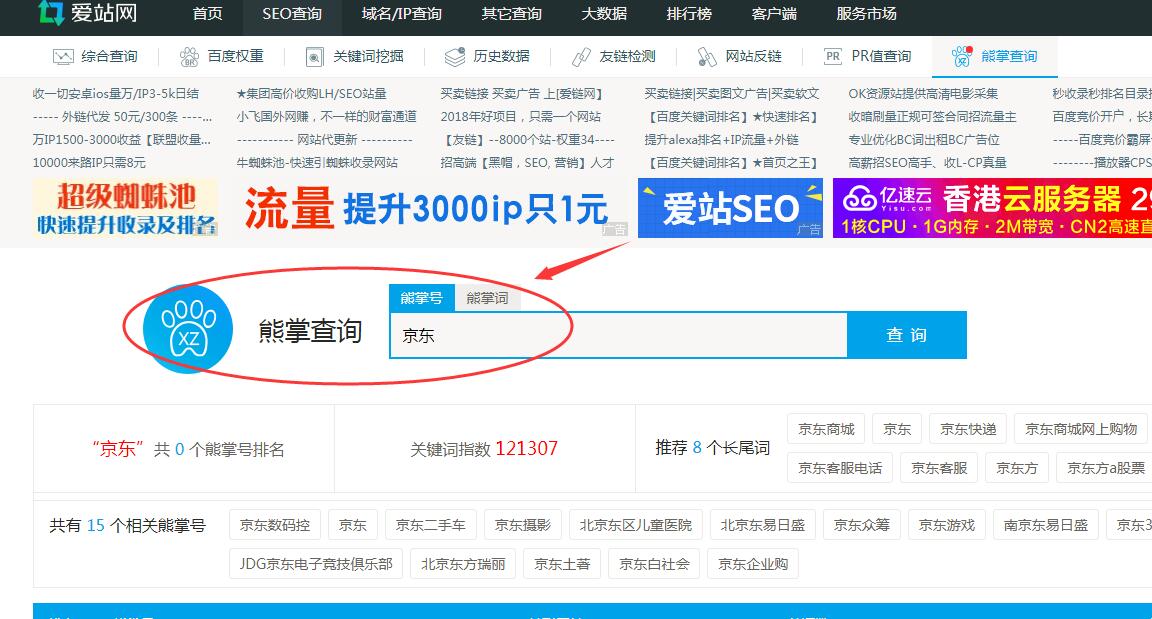This screenshot has width=1152, height=619.
Task: Open the 京东企业购 related account
Action: (753, 564)
